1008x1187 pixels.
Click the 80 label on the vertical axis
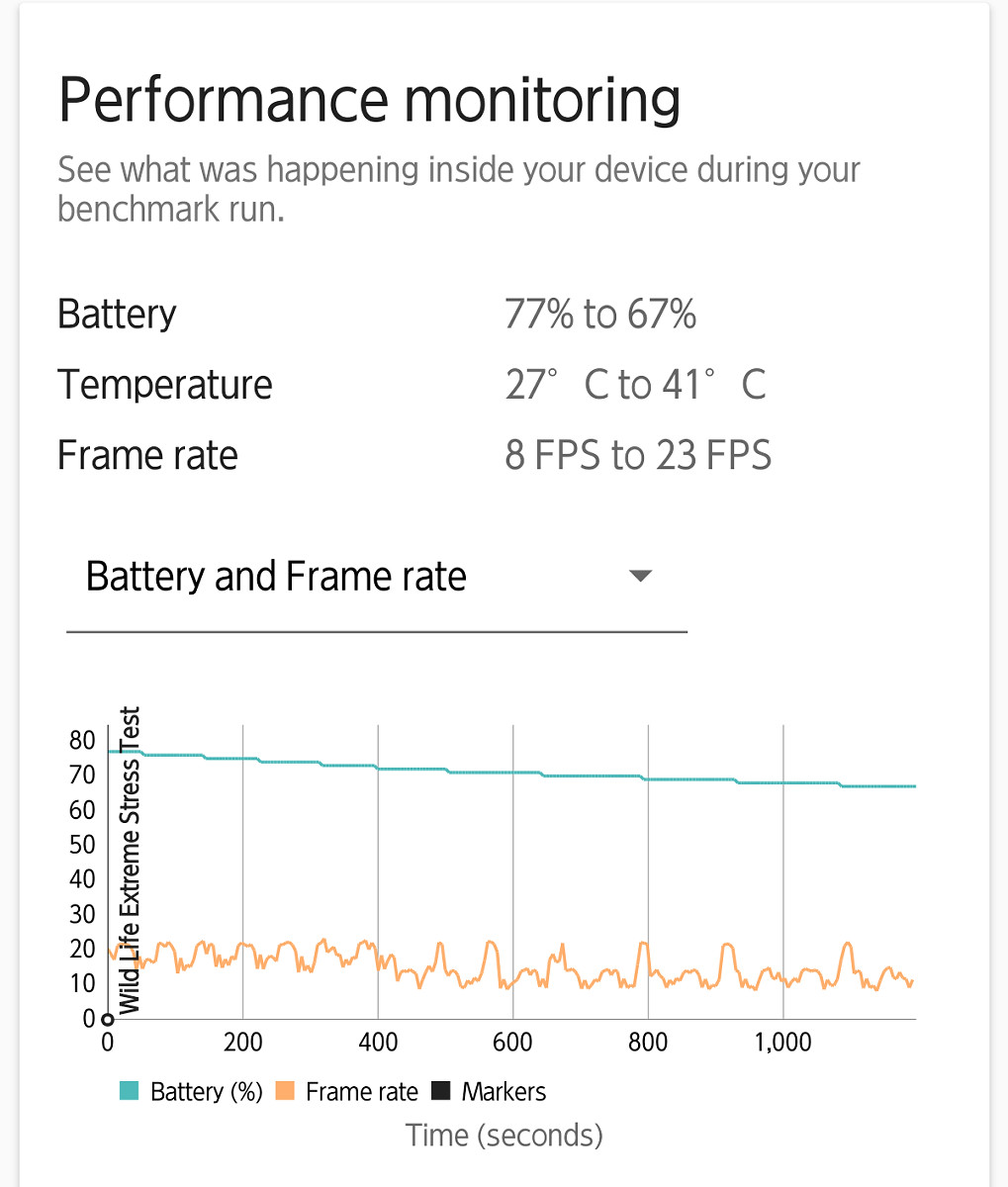coord(82,740)
